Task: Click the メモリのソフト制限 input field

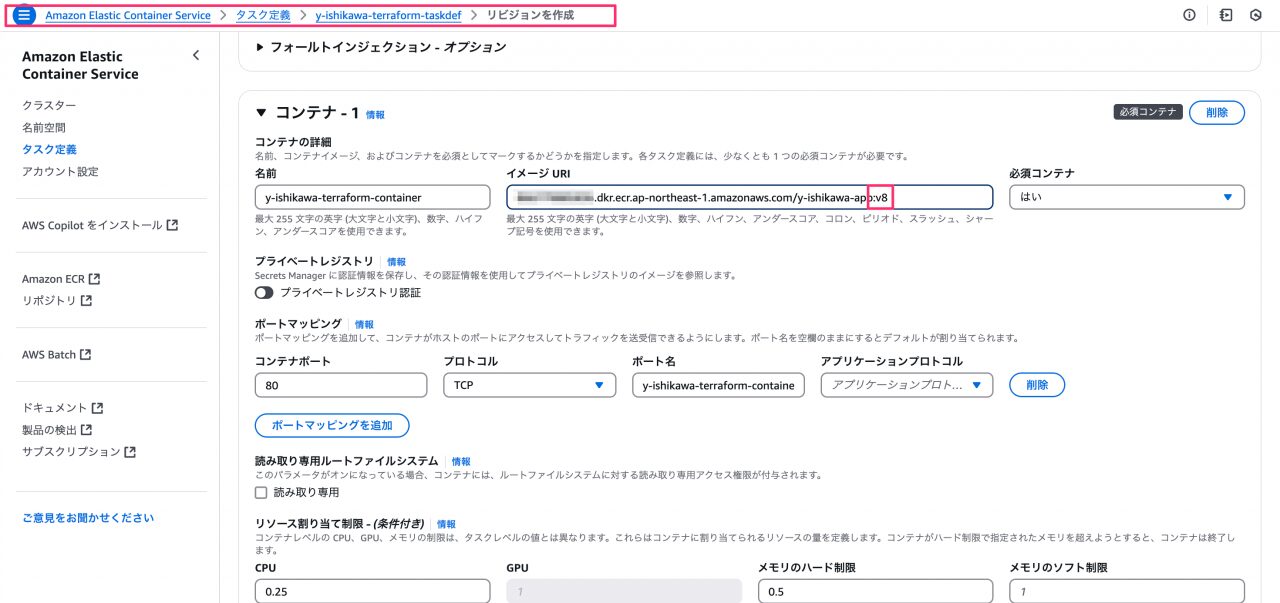Action: point(1127,591)
